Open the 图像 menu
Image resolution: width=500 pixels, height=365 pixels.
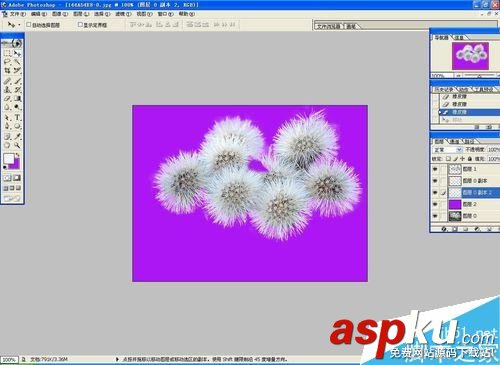tap(60, 14)
